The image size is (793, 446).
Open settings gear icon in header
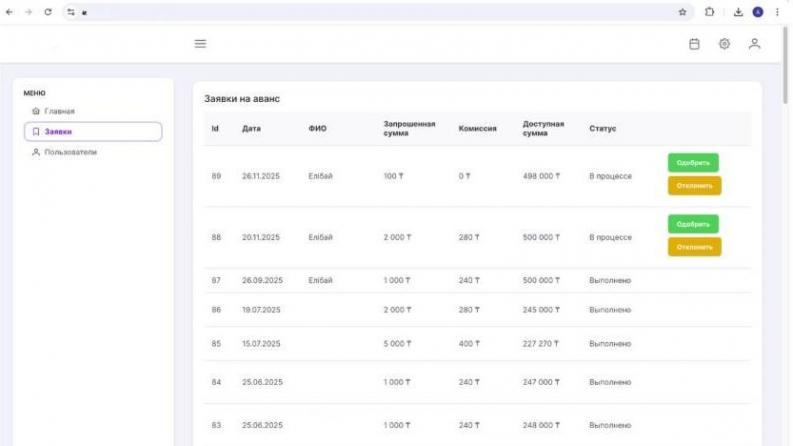pyautogui.click(x=724, y=44)
